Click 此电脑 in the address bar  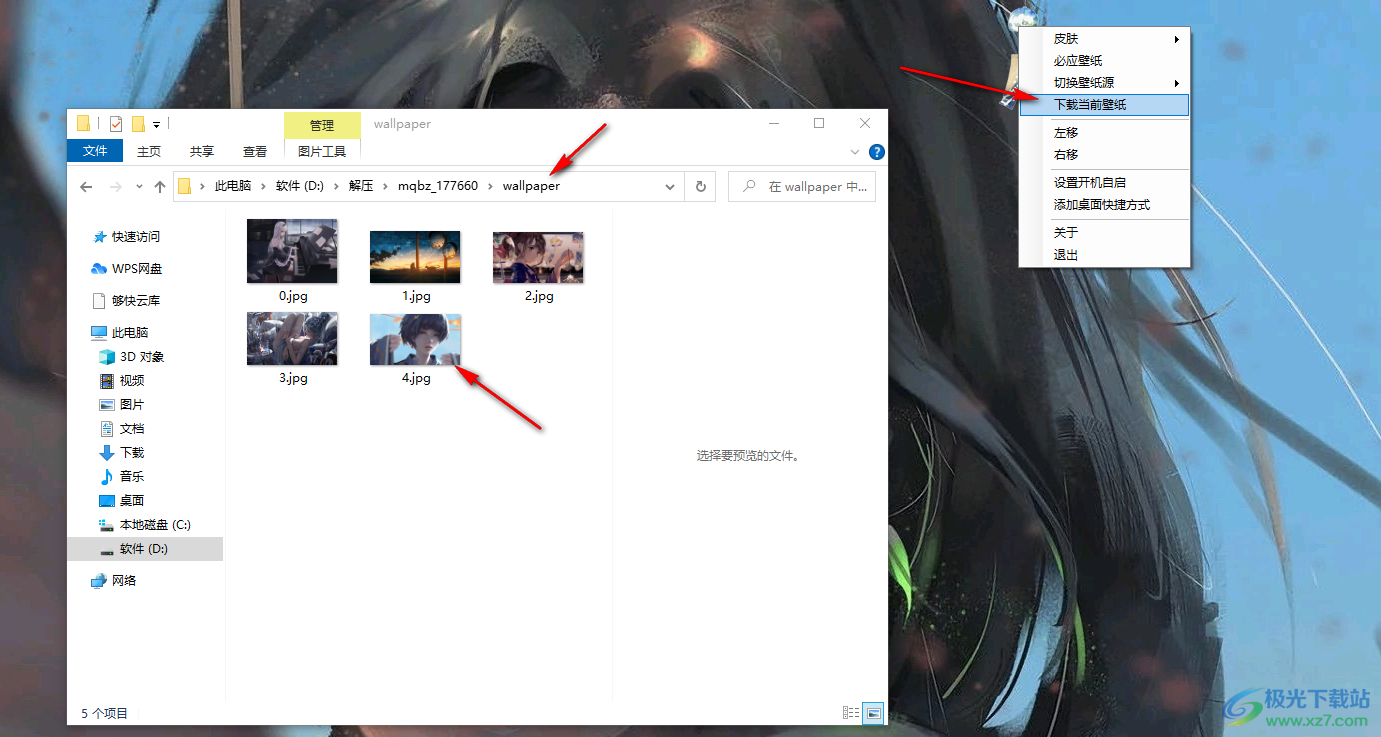tap(233, 186)
